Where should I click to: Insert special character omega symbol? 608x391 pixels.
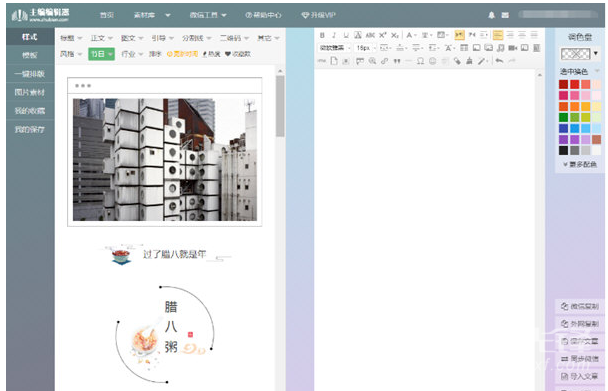(420, 61)
